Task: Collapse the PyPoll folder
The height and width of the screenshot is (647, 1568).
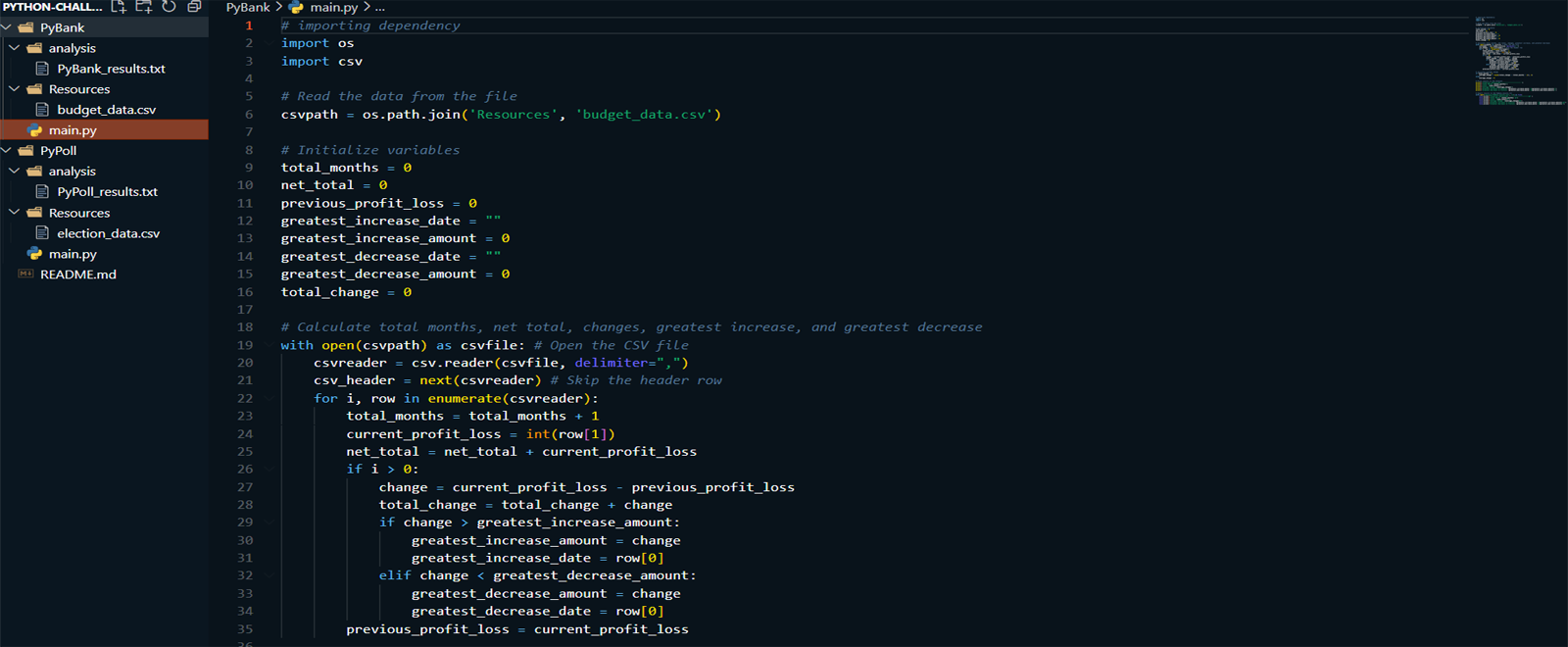Action: [x=7, y=151]
